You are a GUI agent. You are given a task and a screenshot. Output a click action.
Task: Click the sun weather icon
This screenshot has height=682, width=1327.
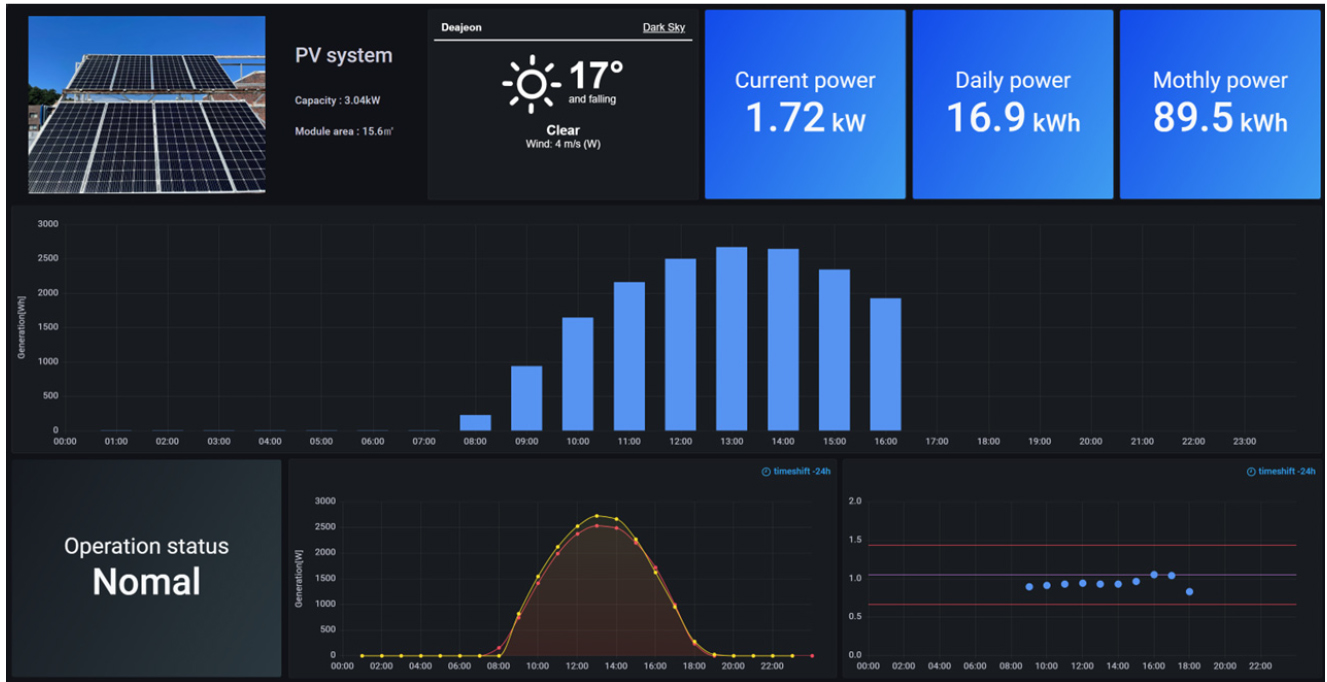[x=531, y=83]
